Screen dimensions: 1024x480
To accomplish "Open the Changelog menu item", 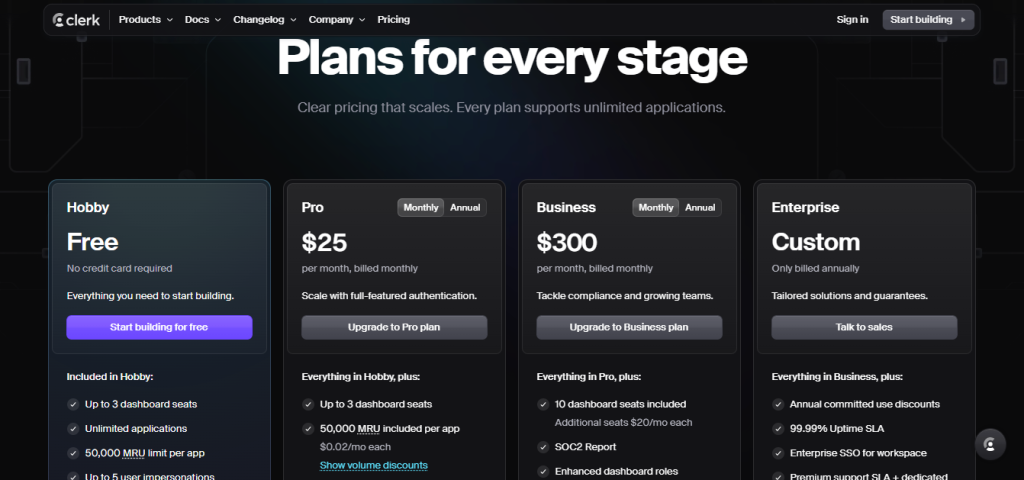I will [x=264, y=19].
